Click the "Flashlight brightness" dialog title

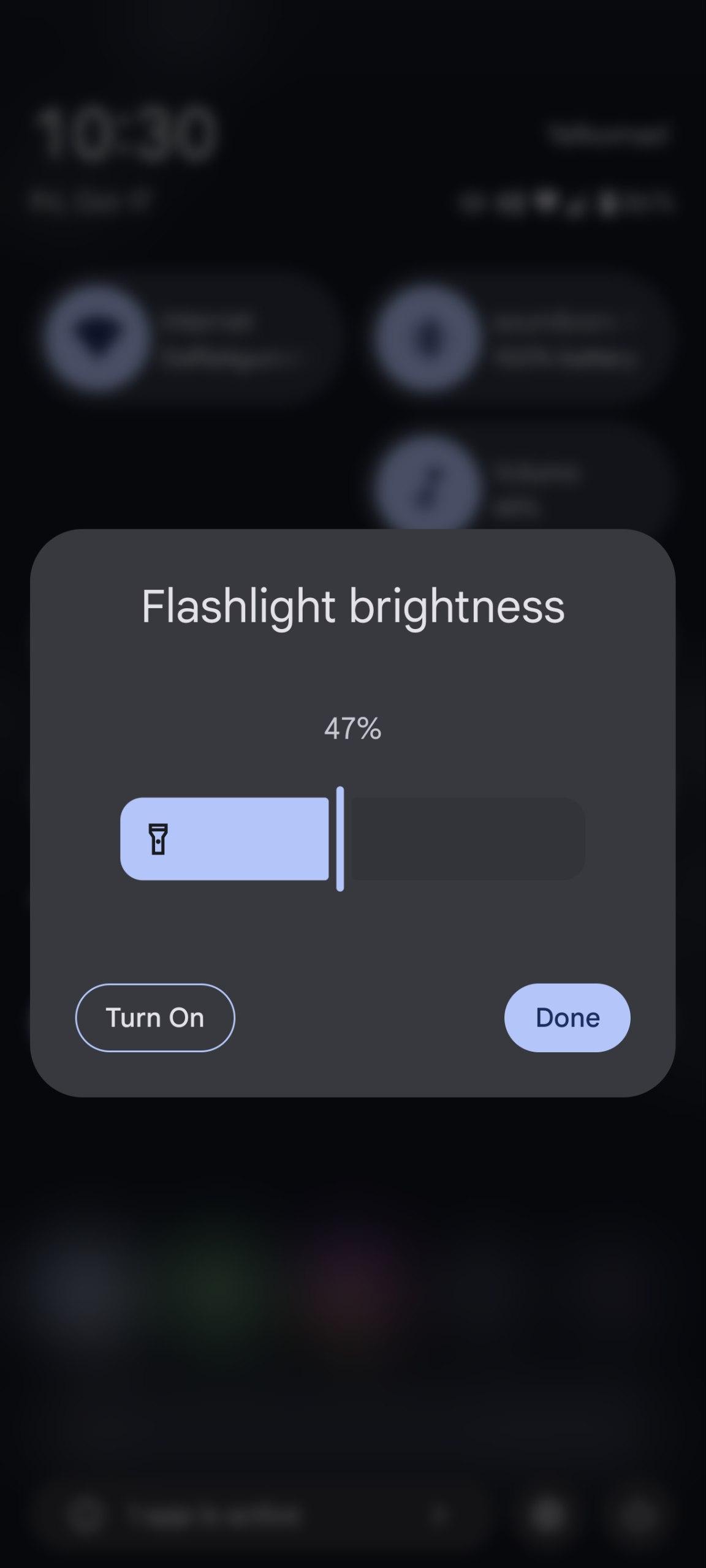[x=352, y=606]
